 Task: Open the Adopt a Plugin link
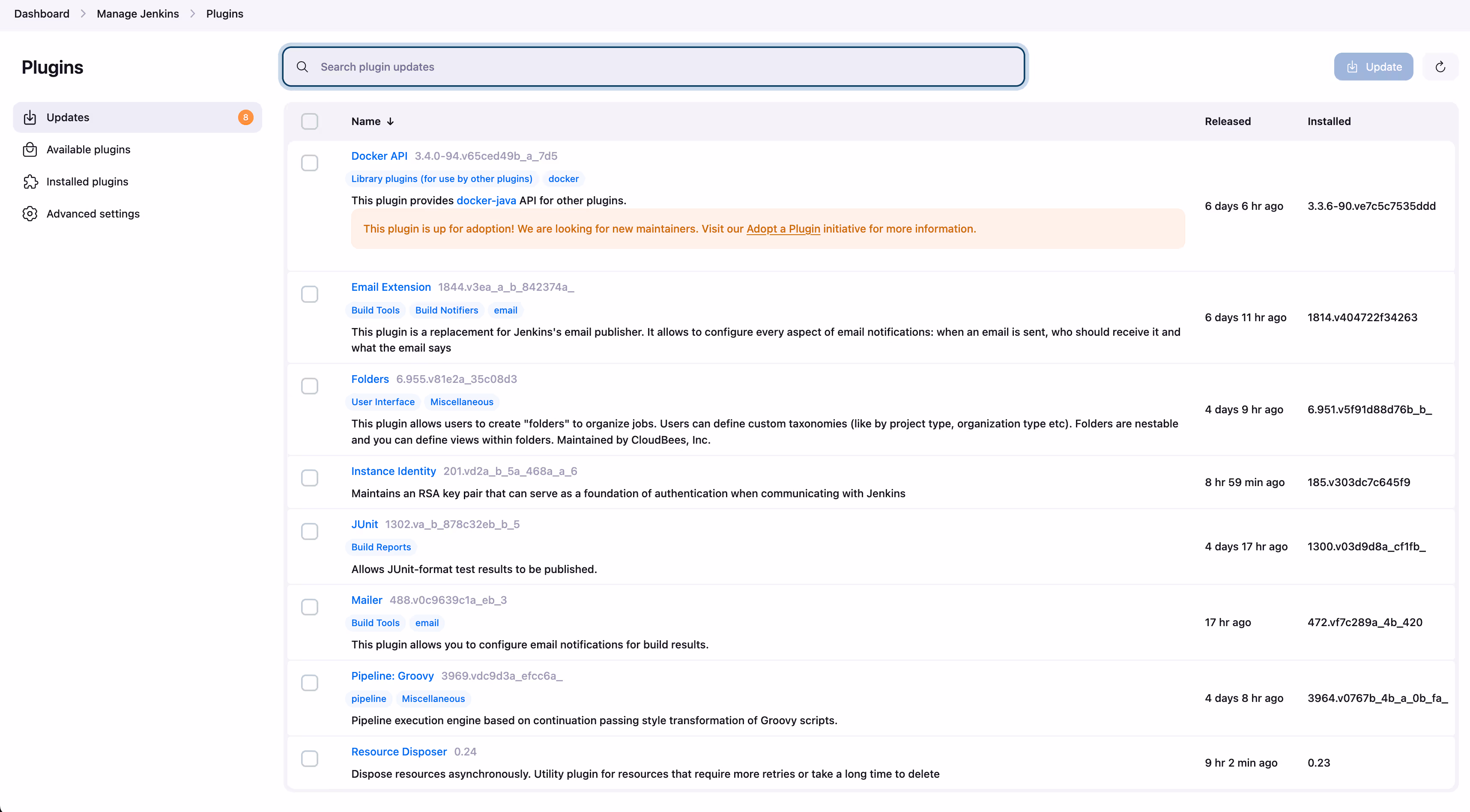[783, 229]
